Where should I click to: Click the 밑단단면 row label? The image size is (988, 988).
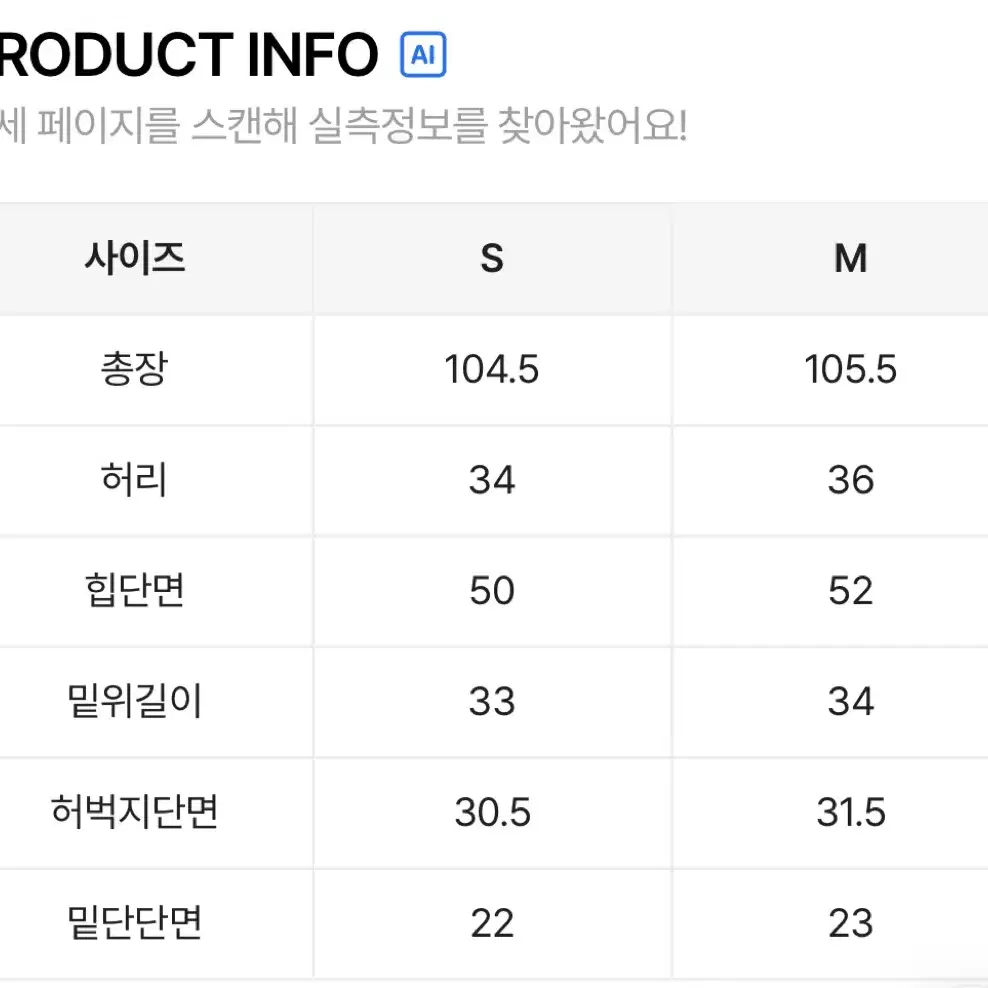click(x=135, y=923)
